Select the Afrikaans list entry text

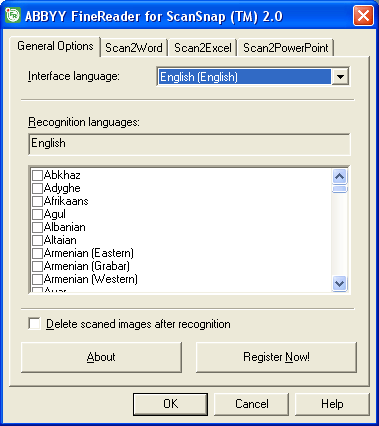point(66,201)
